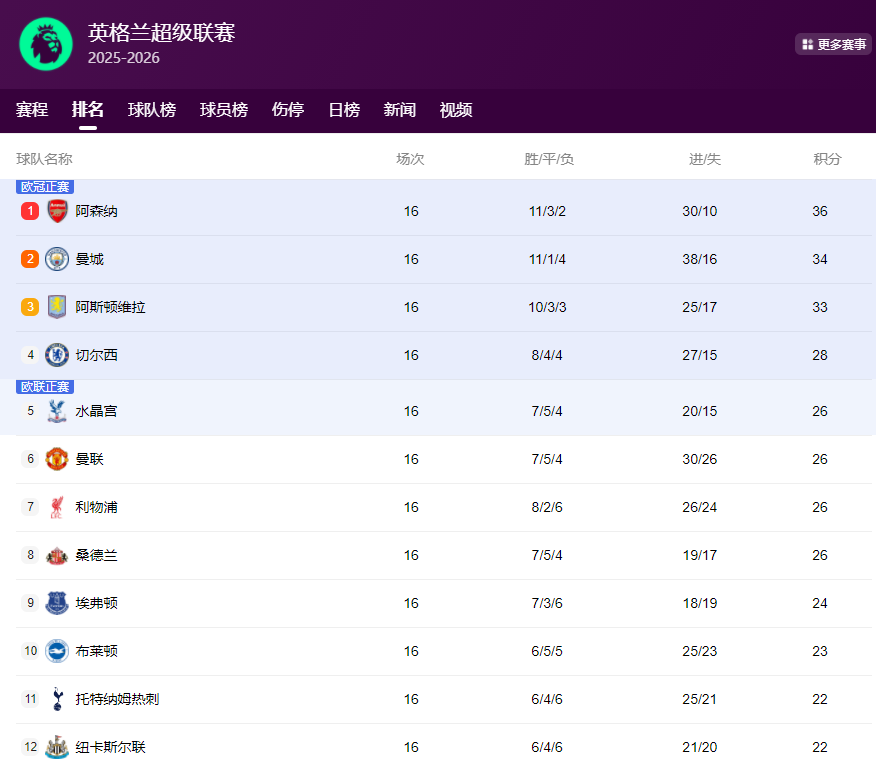
Task: Click the Manchester City club crest
Action: pos(57,259)
